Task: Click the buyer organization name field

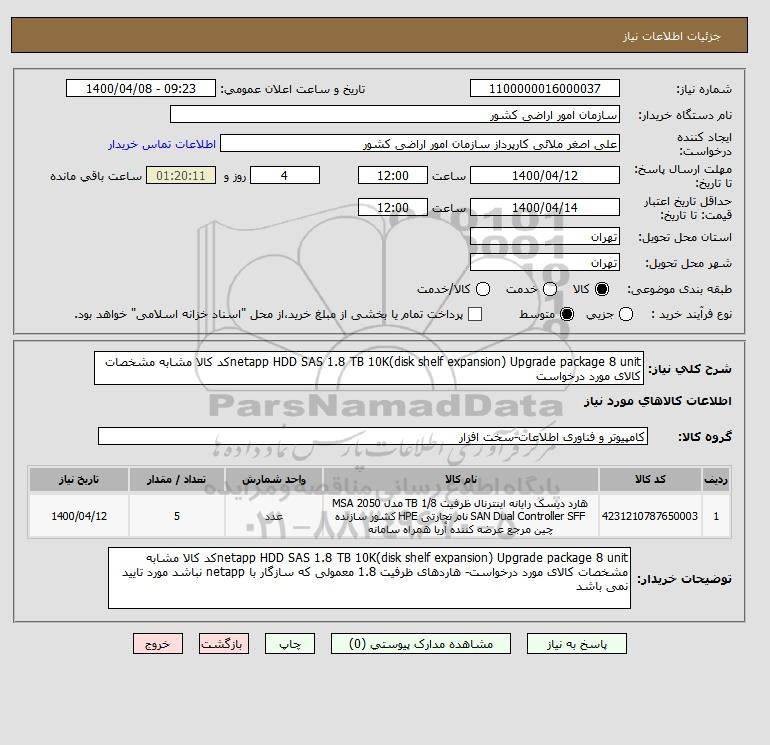Action: (395, 114)
